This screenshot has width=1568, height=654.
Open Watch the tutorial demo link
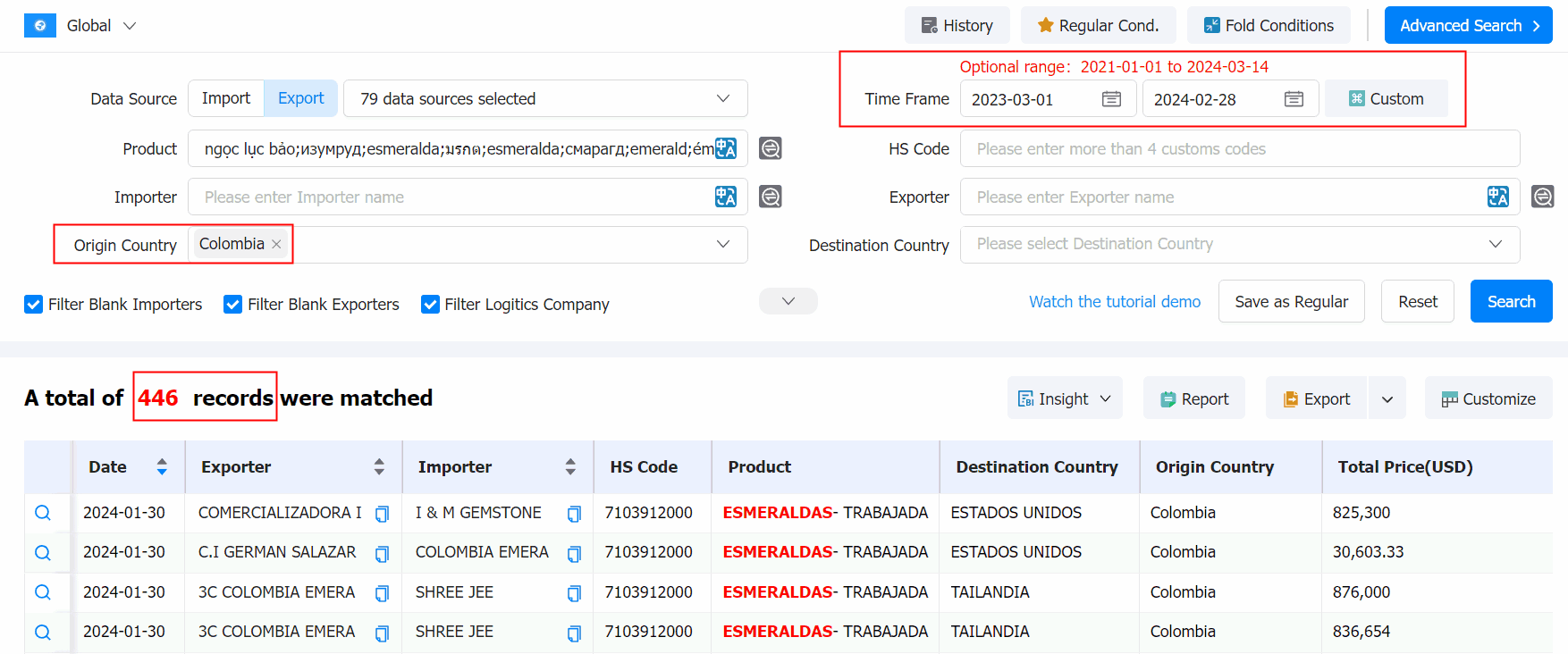pyautogui.click(x=1114, y=302)
